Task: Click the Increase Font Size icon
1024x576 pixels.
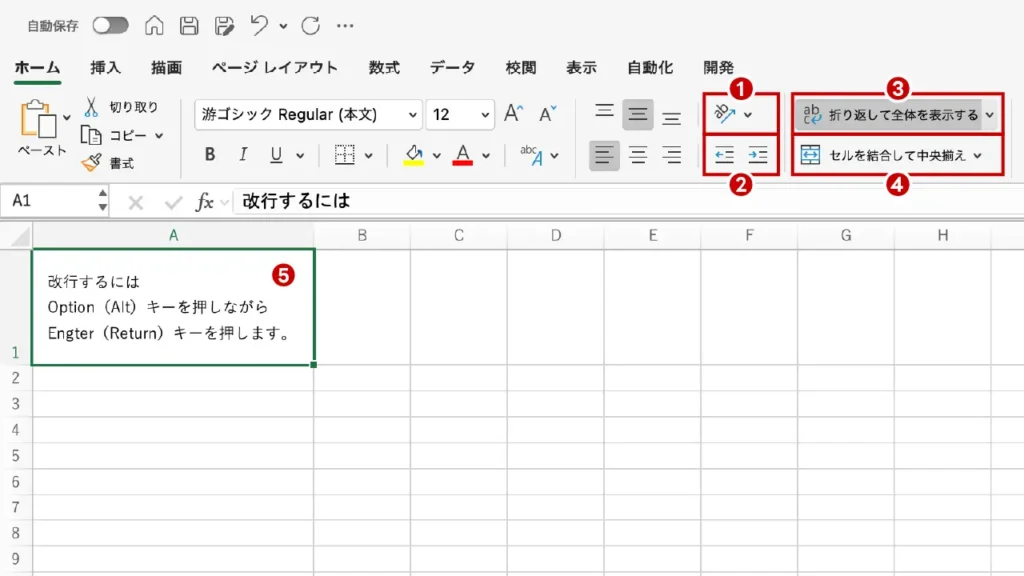Action: [513, 114]
